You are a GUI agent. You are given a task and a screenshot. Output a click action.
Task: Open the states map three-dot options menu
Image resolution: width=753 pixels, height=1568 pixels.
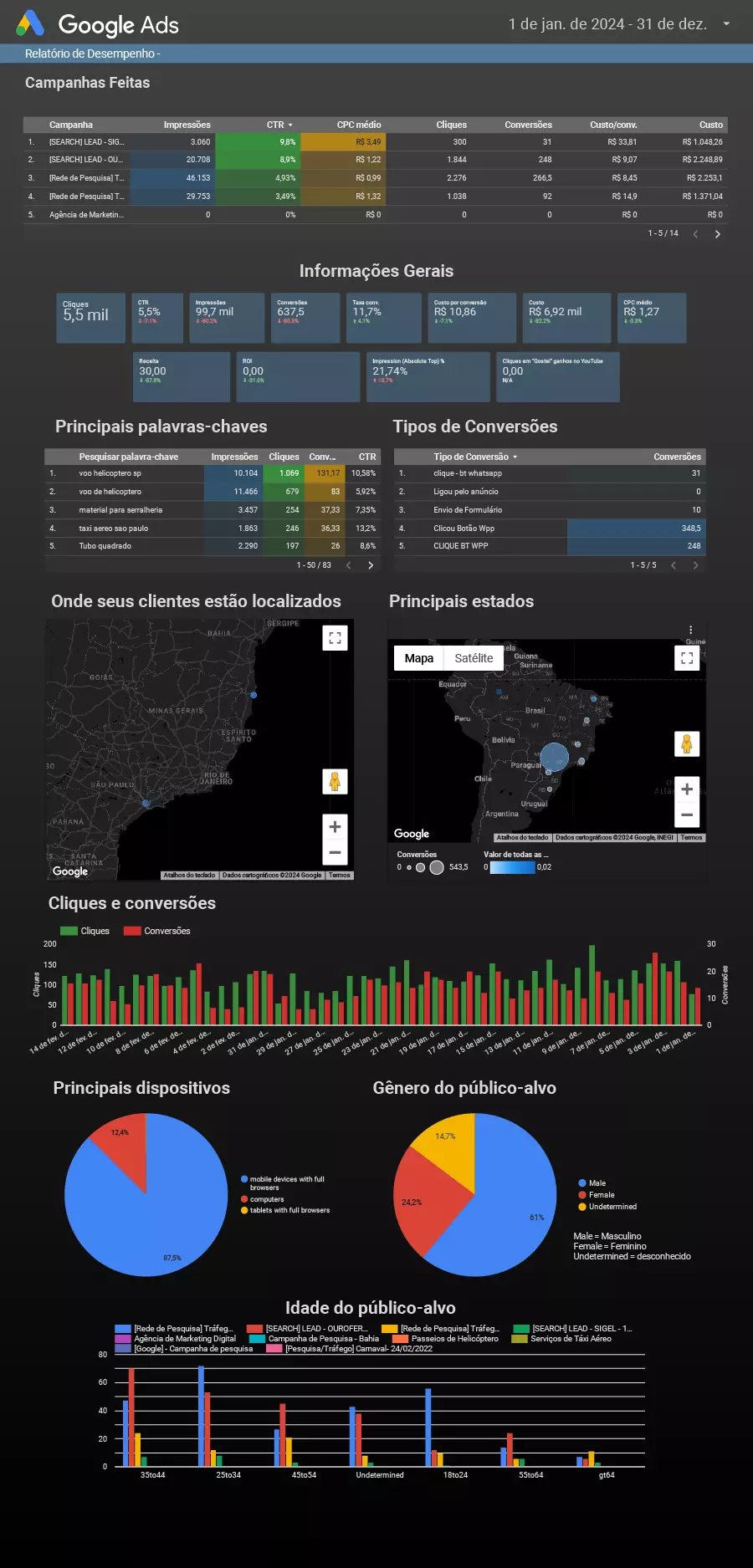[x=690, y=630]
